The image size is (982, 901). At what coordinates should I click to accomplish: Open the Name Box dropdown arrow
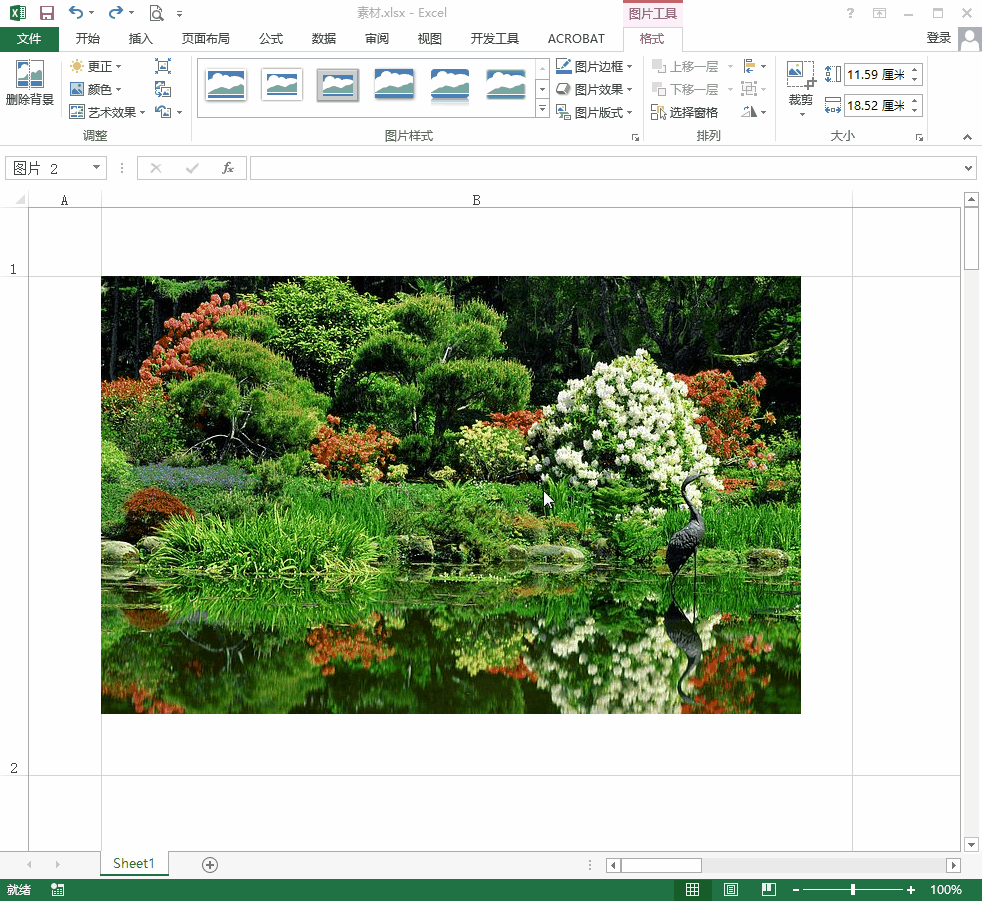96,167
